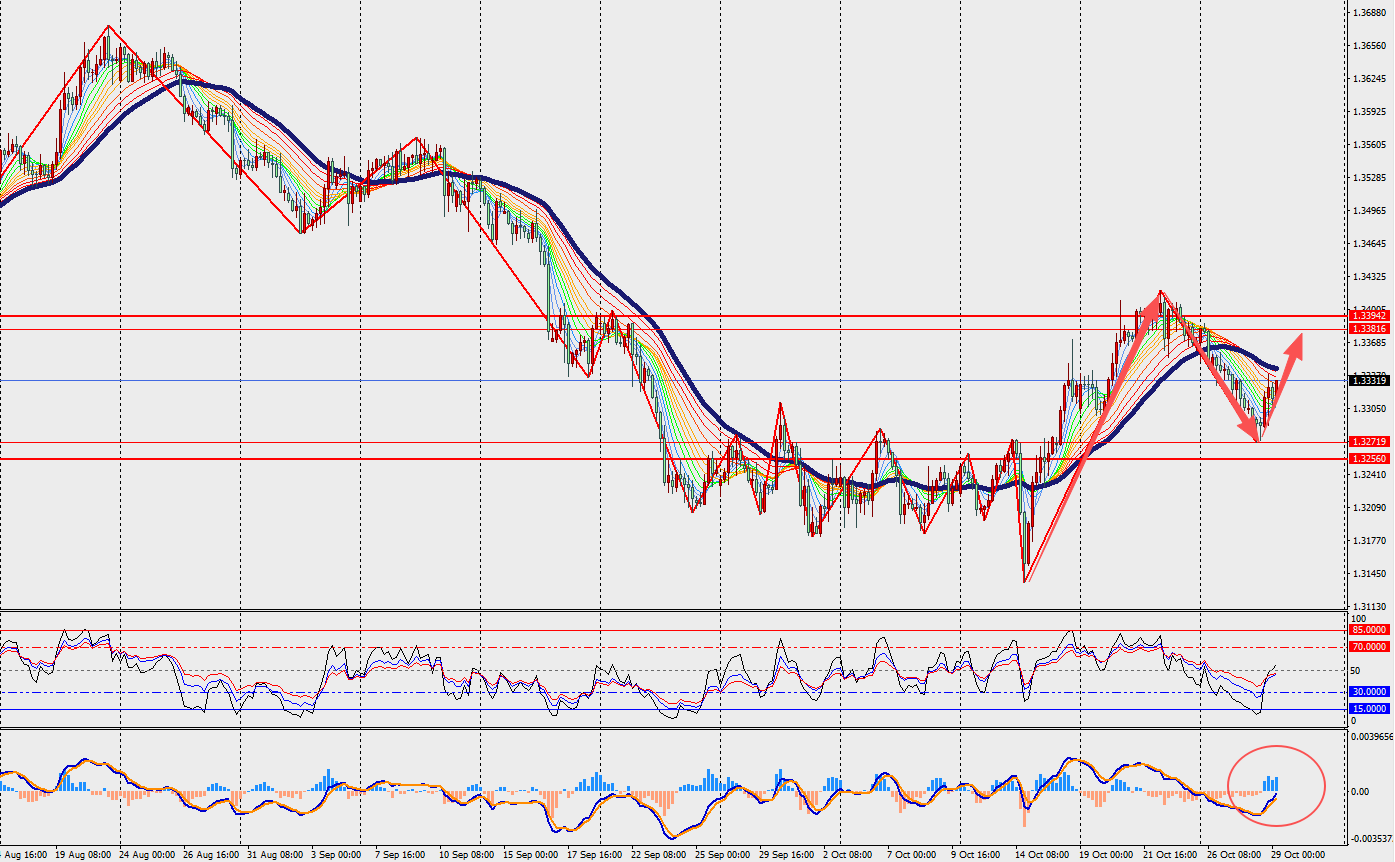This screenshot has height=862, width=1395.
Task: Click the 29 Sep 16:00 time label
Action: point(785,855)
